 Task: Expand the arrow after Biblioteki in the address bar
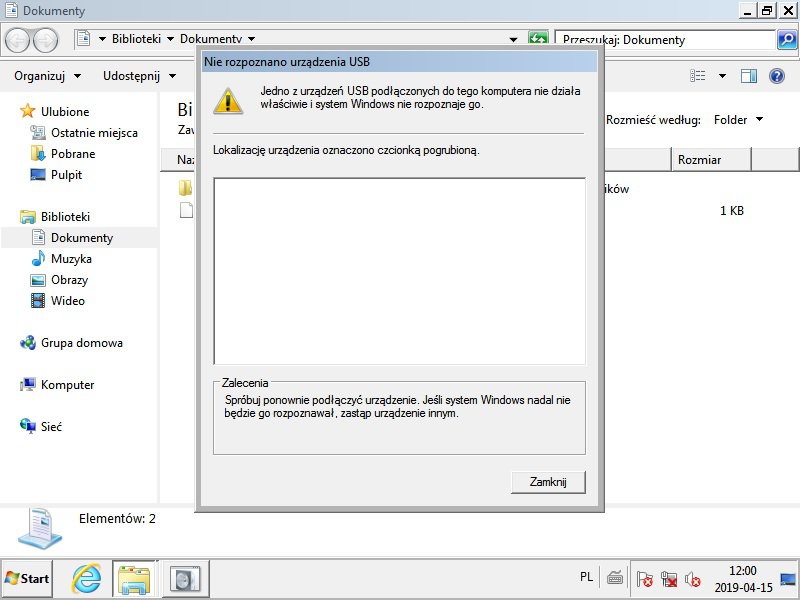tap(170, 39)
